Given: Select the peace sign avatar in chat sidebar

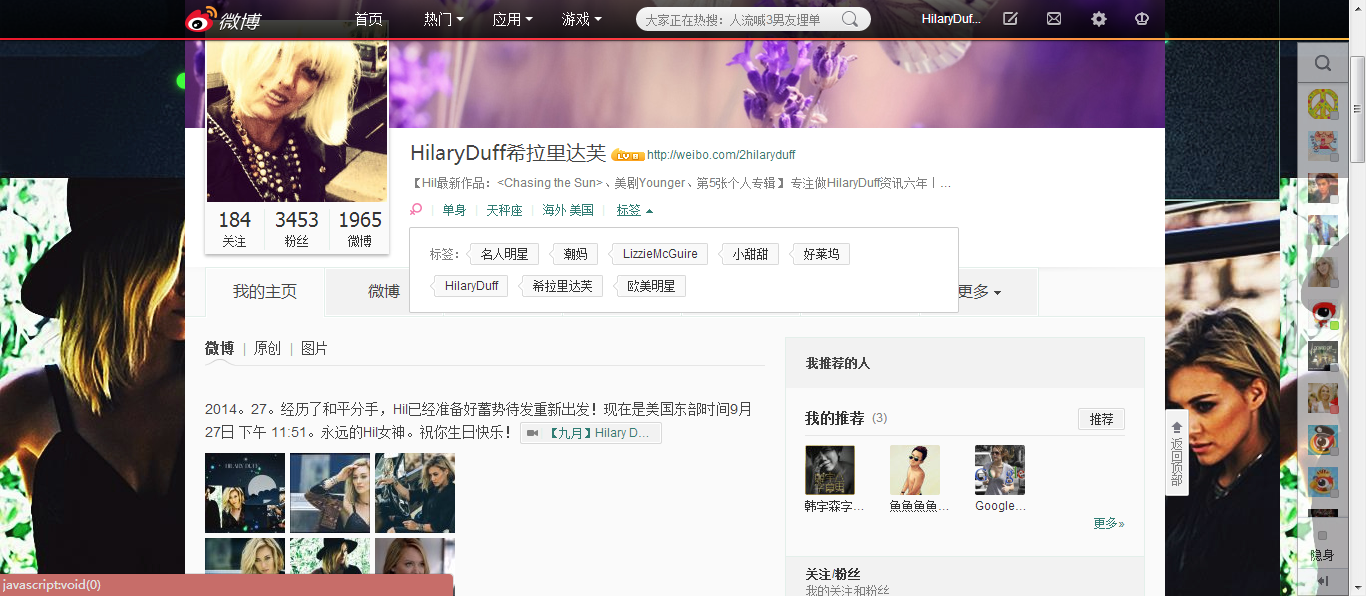Looking at the screenshot, I should point(1323,104).
